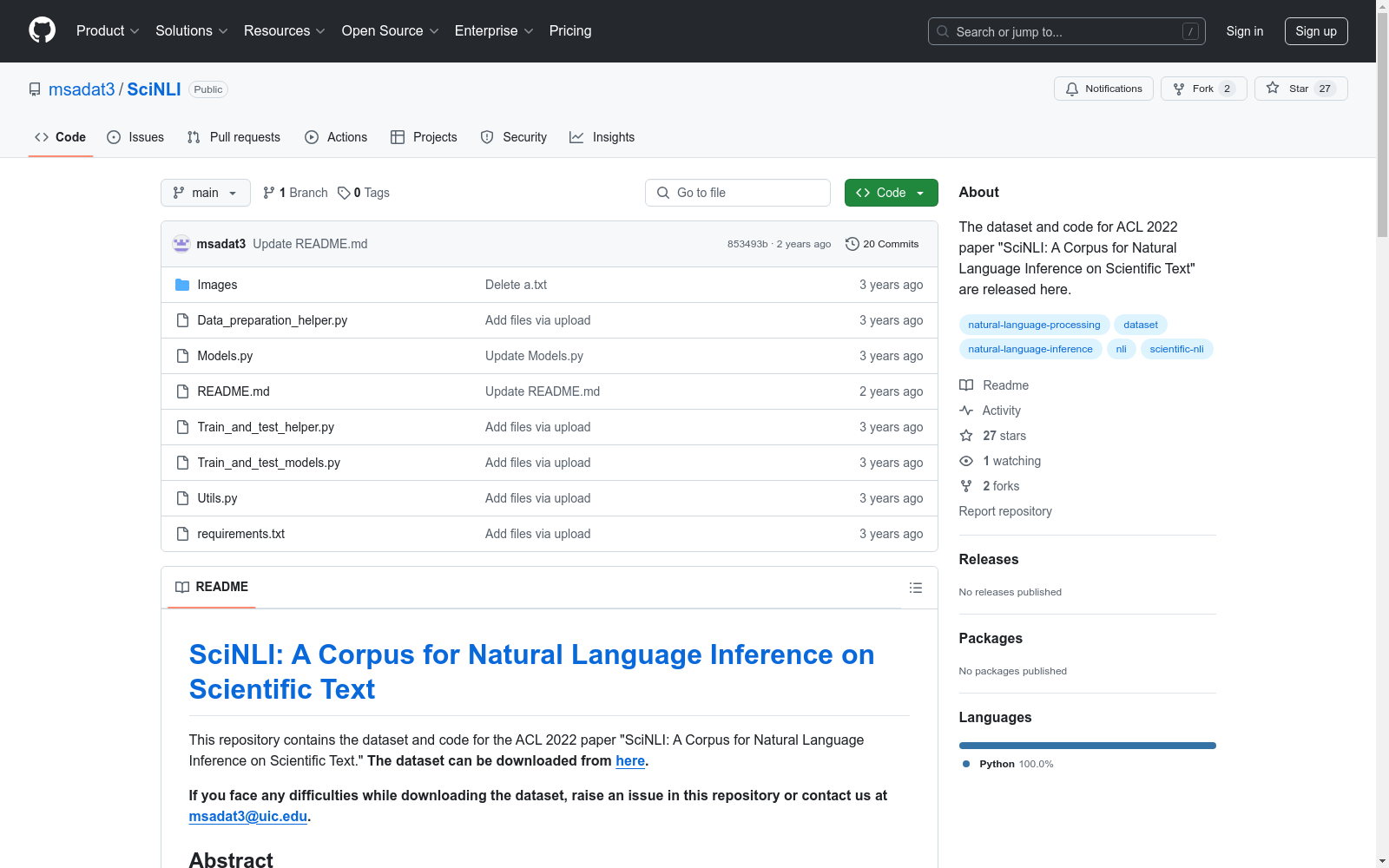Open the requirements.txt file
The image size is (1389, 868).
coord(241,534)
